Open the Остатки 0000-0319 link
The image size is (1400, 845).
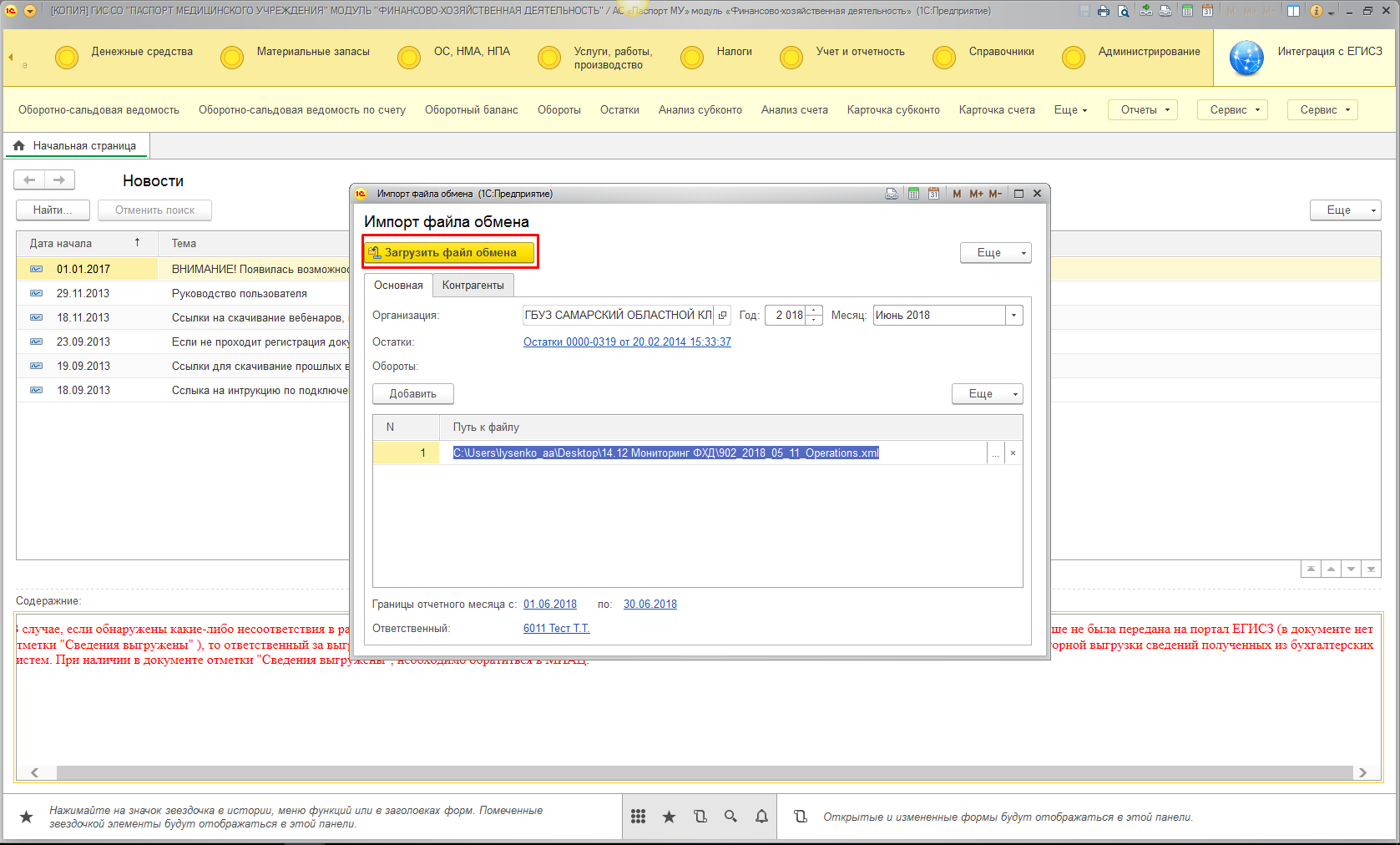[627, 342]
